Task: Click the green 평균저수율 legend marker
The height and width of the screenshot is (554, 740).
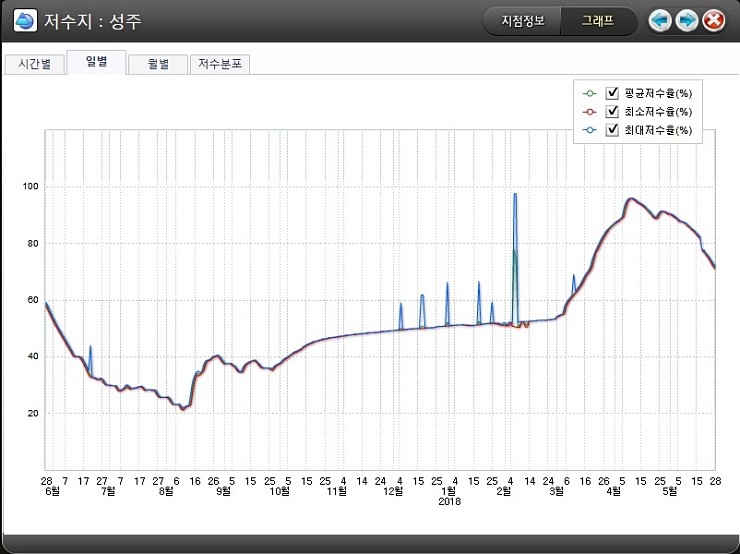Action: (589, 93)
